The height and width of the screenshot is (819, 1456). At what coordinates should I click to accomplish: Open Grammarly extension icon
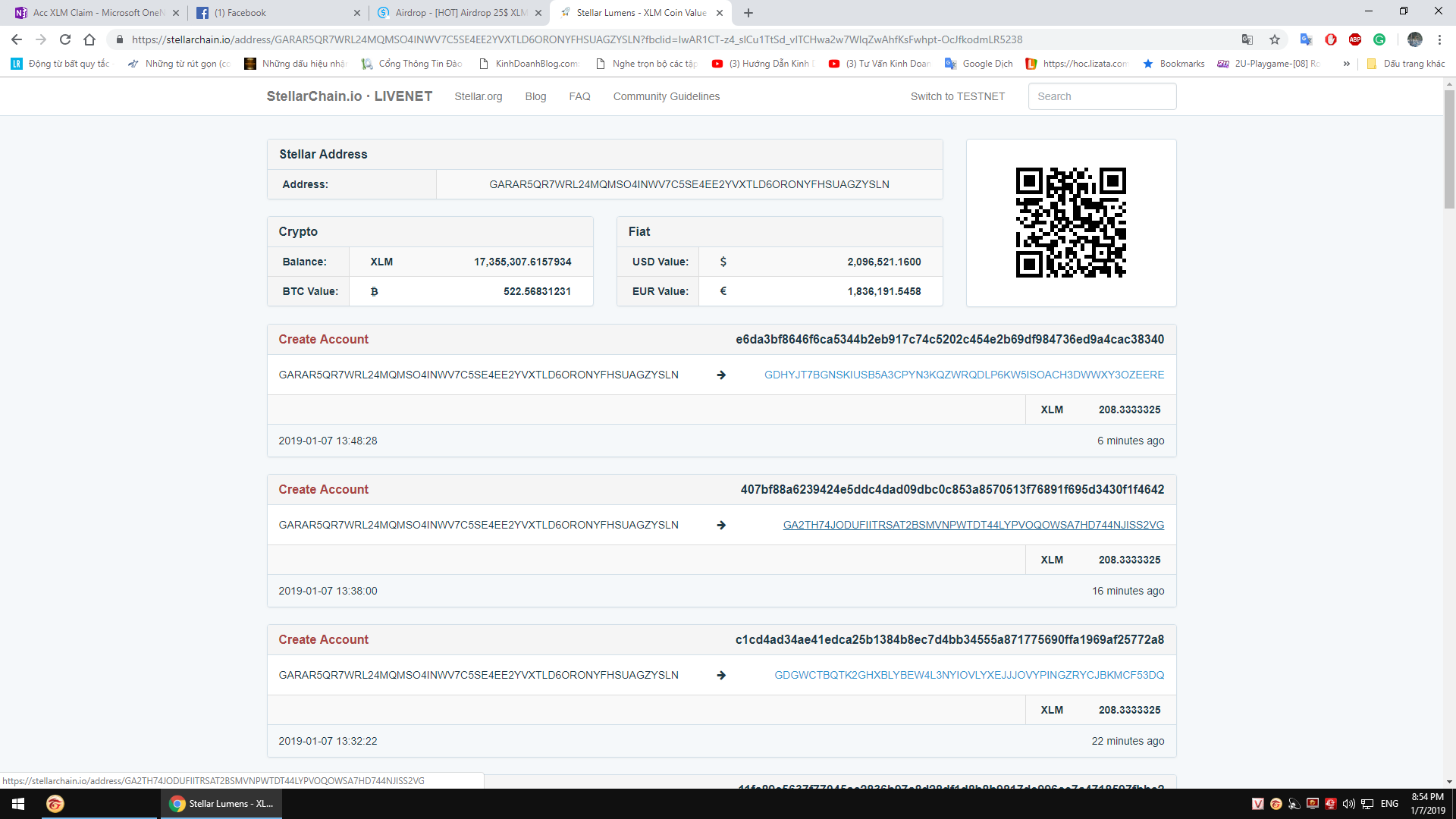pos(1379,39)
